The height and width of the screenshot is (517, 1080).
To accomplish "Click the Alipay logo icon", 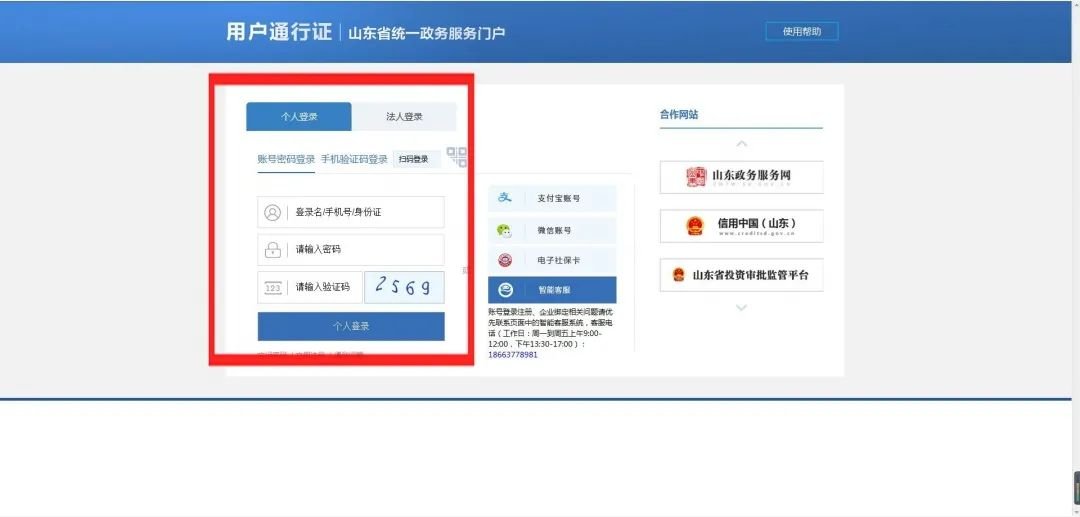I will [506, 198].
